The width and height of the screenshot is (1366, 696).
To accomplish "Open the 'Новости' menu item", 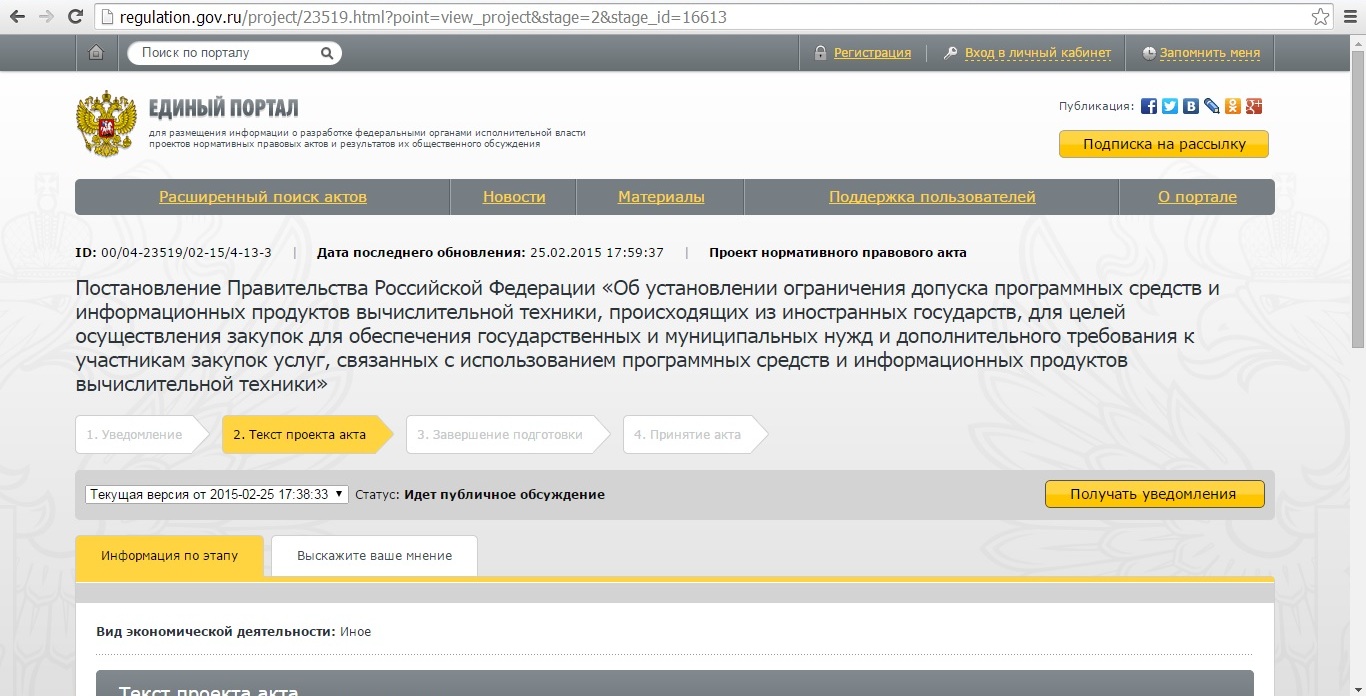I will pos(514,197).
